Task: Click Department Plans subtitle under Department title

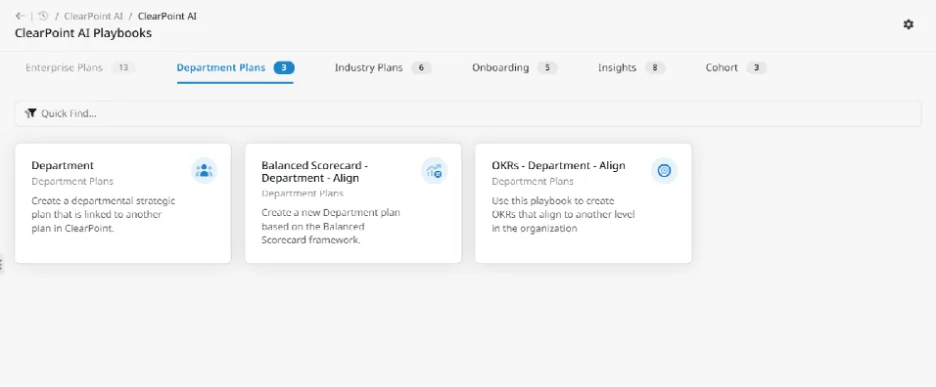Action: (x=72, y=181)
